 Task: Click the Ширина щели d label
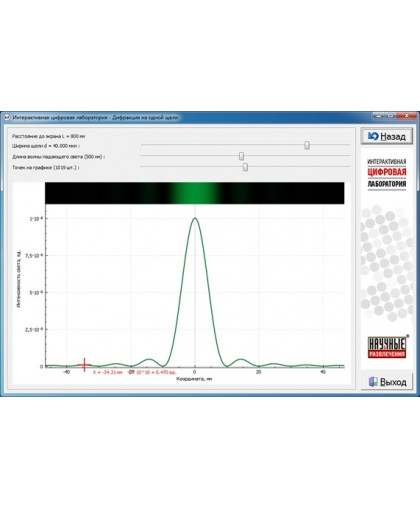pyautogui.click(x=46, y=146)
